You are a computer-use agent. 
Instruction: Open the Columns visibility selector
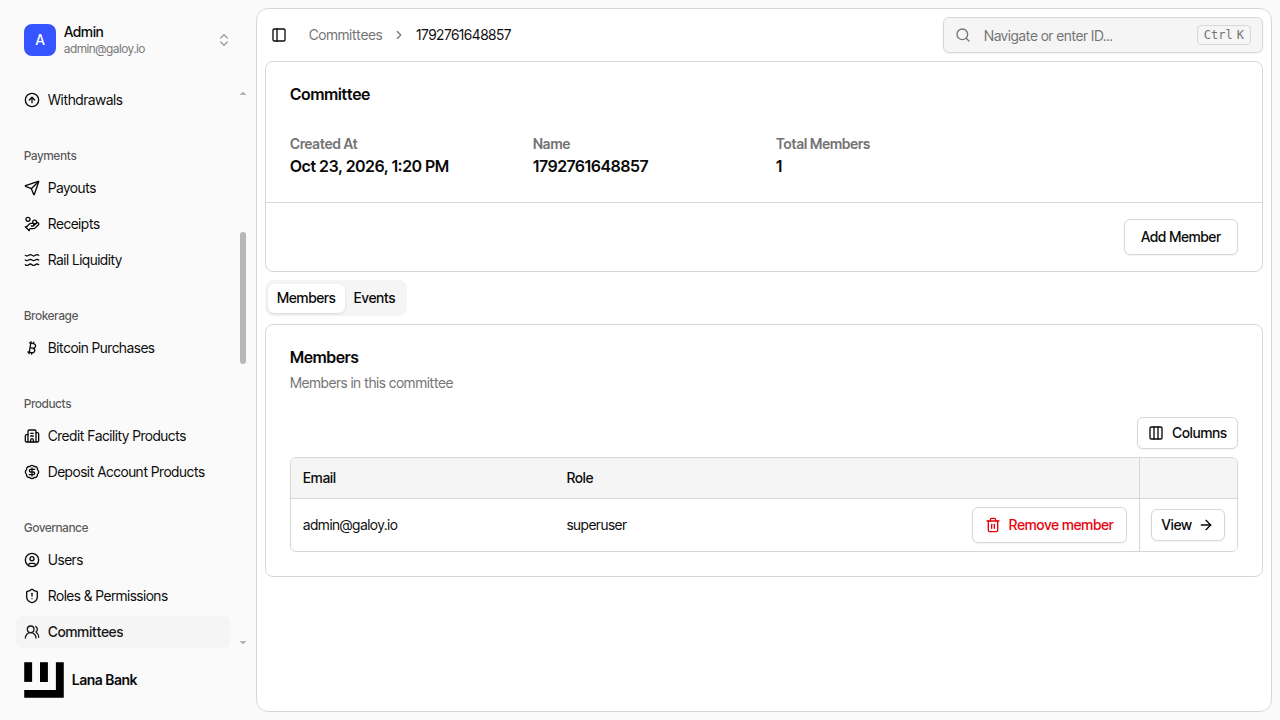tap(1187, 433)
